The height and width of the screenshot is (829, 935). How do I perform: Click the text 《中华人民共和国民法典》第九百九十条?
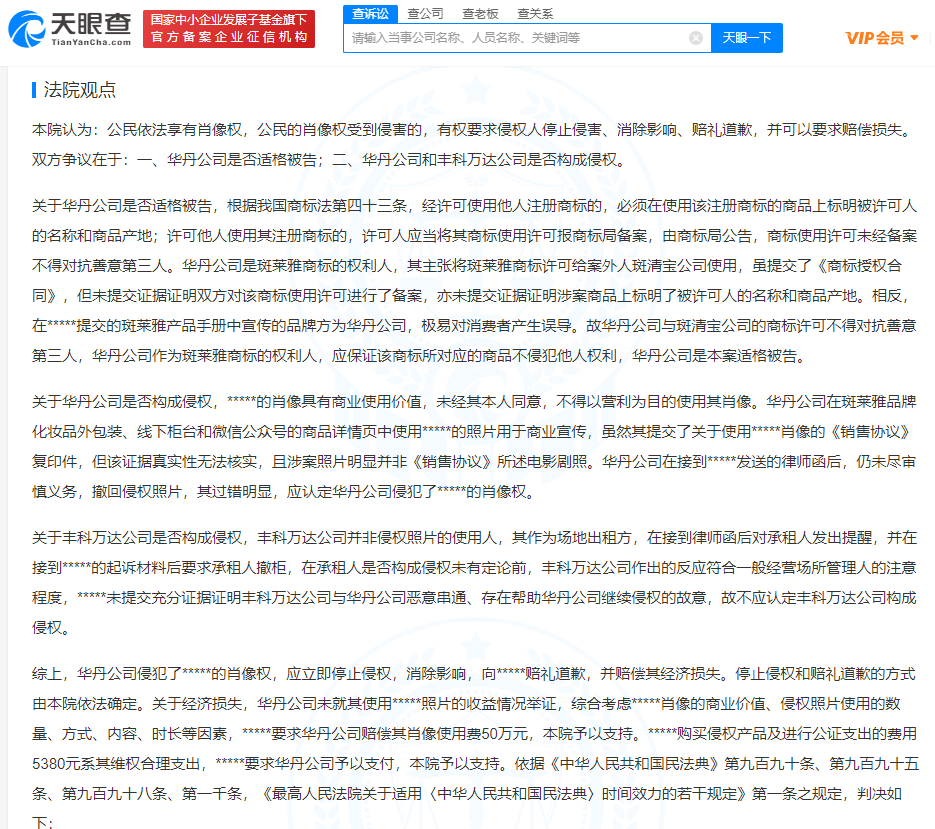680,763
